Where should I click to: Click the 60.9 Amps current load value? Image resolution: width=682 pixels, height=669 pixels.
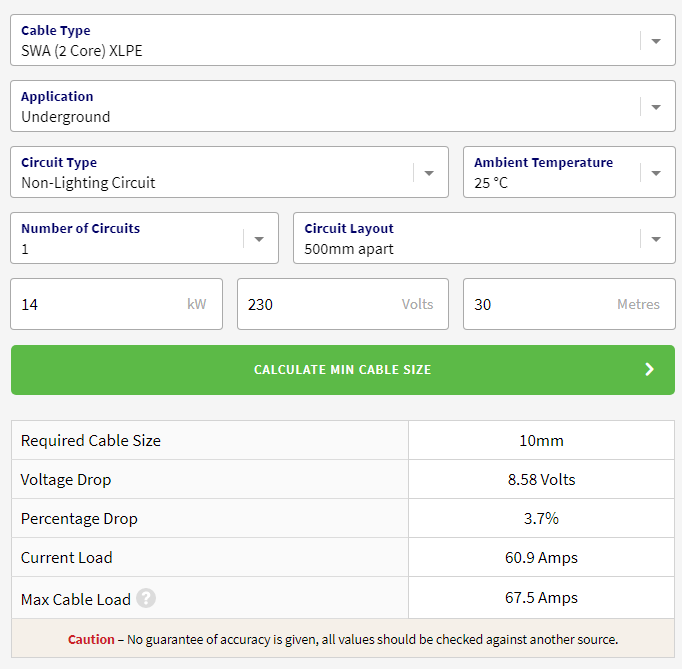pos(541,558)
